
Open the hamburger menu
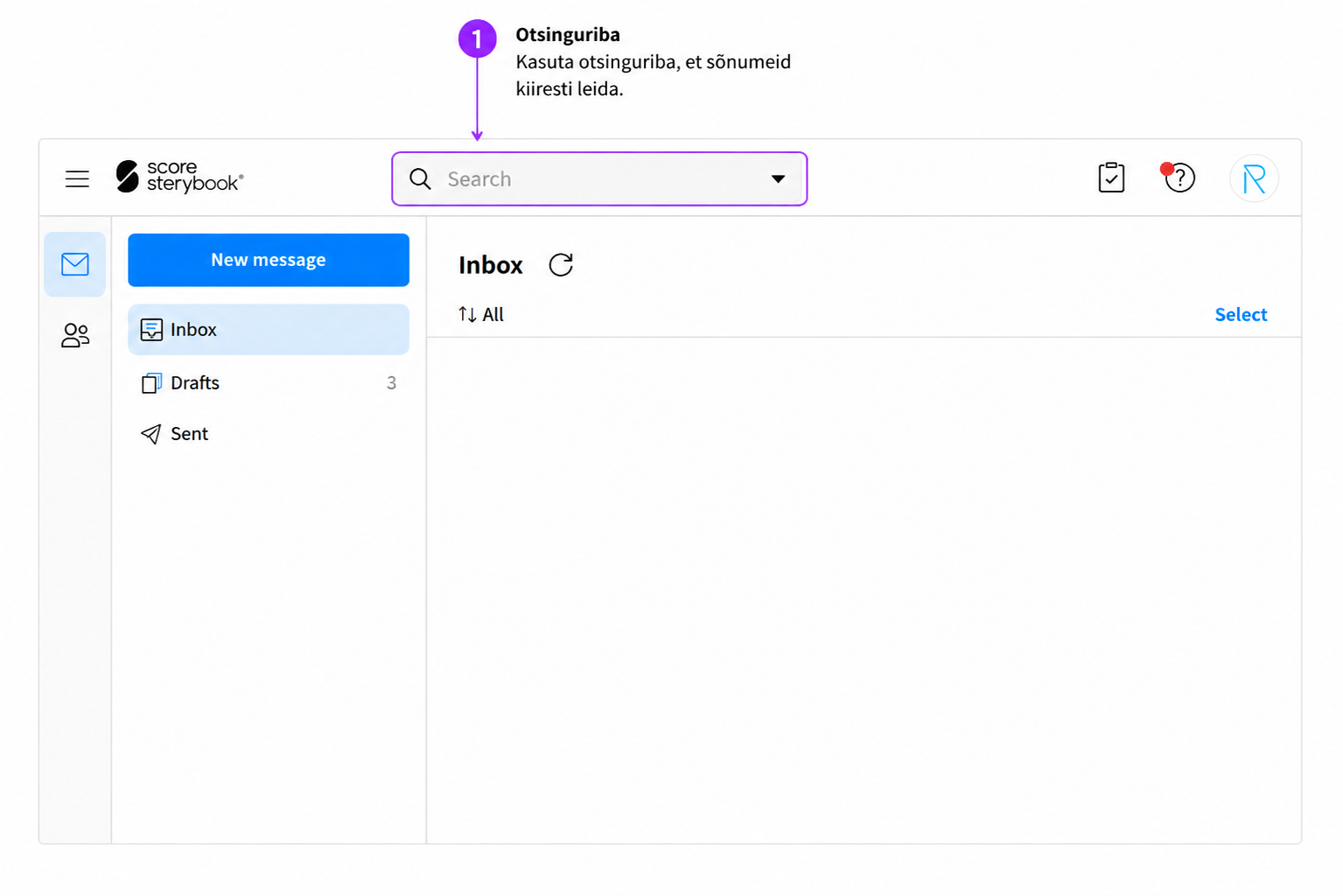point(77,179)
